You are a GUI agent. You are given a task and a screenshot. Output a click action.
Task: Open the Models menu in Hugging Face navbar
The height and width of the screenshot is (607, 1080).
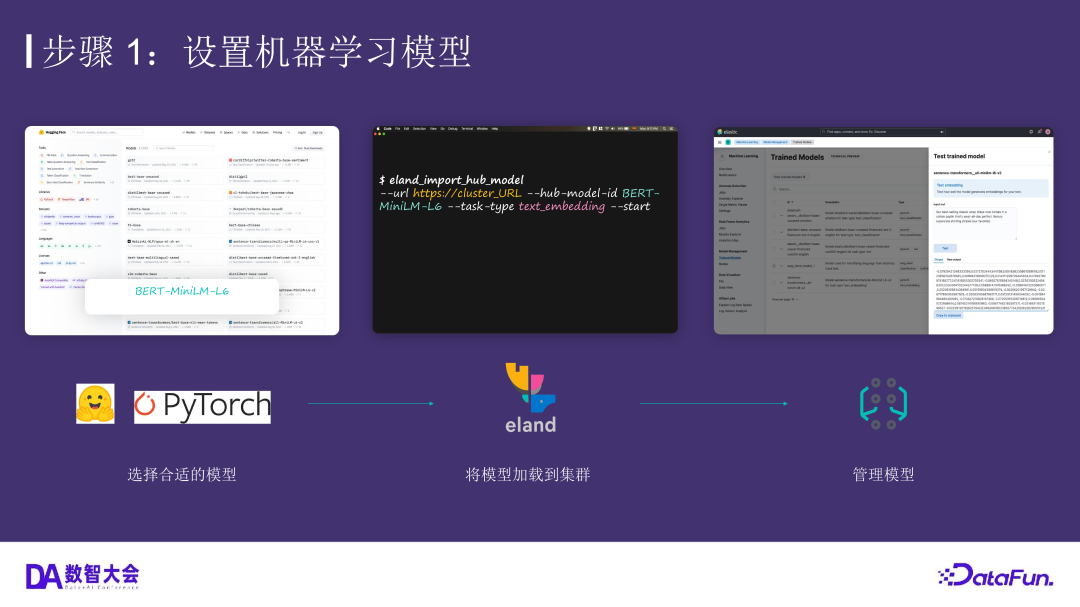[x=189, y=131]
